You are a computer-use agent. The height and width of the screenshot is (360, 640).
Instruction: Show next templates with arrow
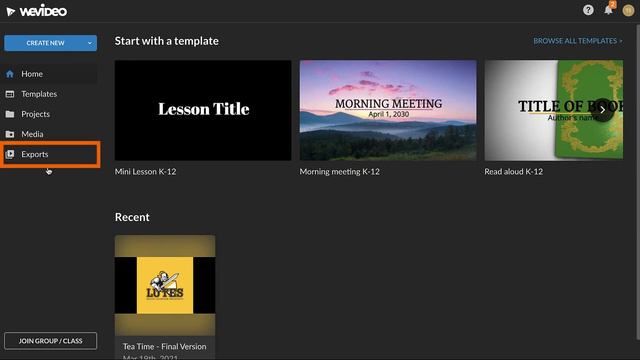point(602,110)
